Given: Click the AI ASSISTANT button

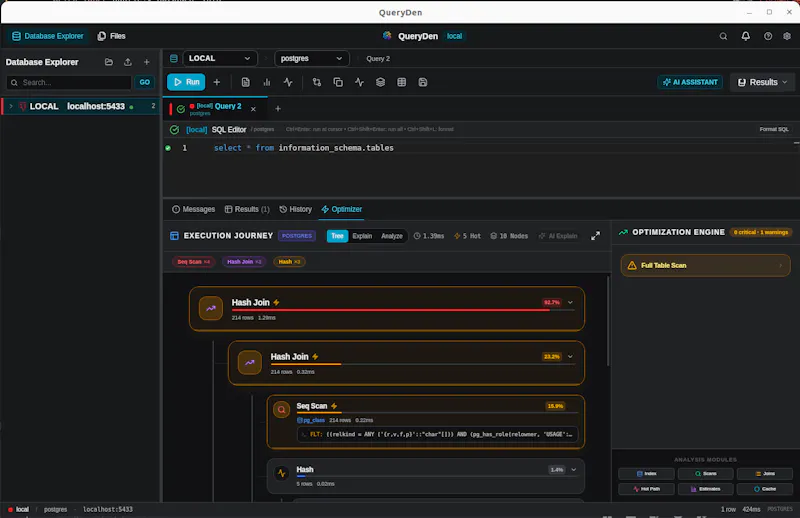Looking at the screenshot, I should (x=690, y=82).
